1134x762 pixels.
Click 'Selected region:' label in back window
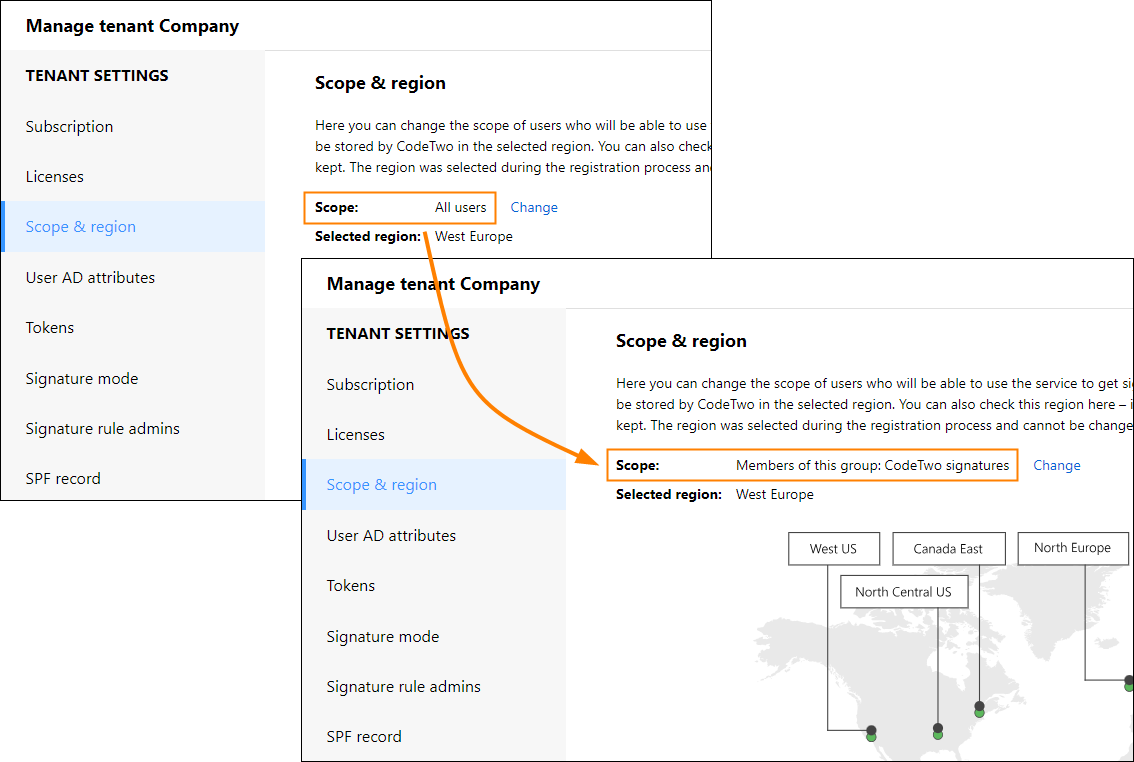pyautogui.click(x=368, y=236)
